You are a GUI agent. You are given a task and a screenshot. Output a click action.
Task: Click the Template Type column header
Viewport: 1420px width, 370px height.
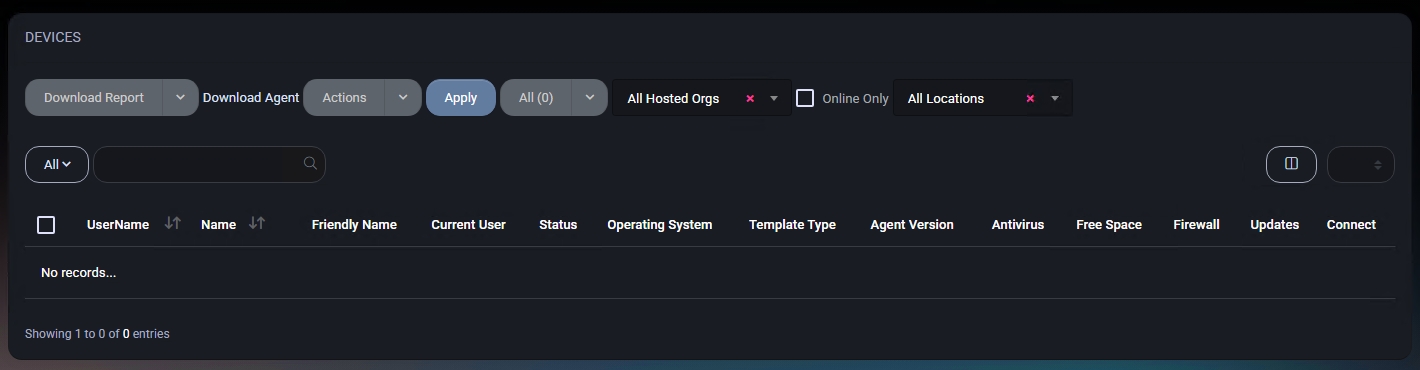click(x=792, y=225)
